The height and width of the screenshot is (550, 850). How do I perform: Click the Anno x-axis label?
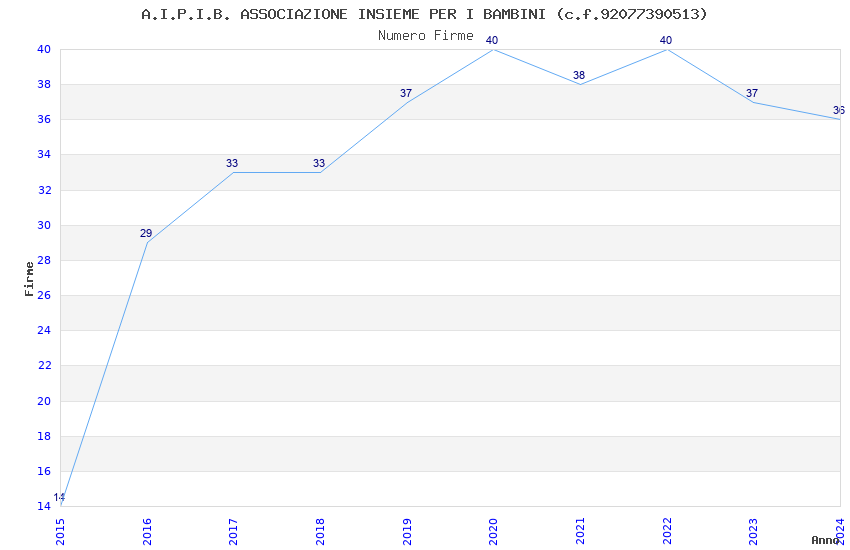[825, 540]
